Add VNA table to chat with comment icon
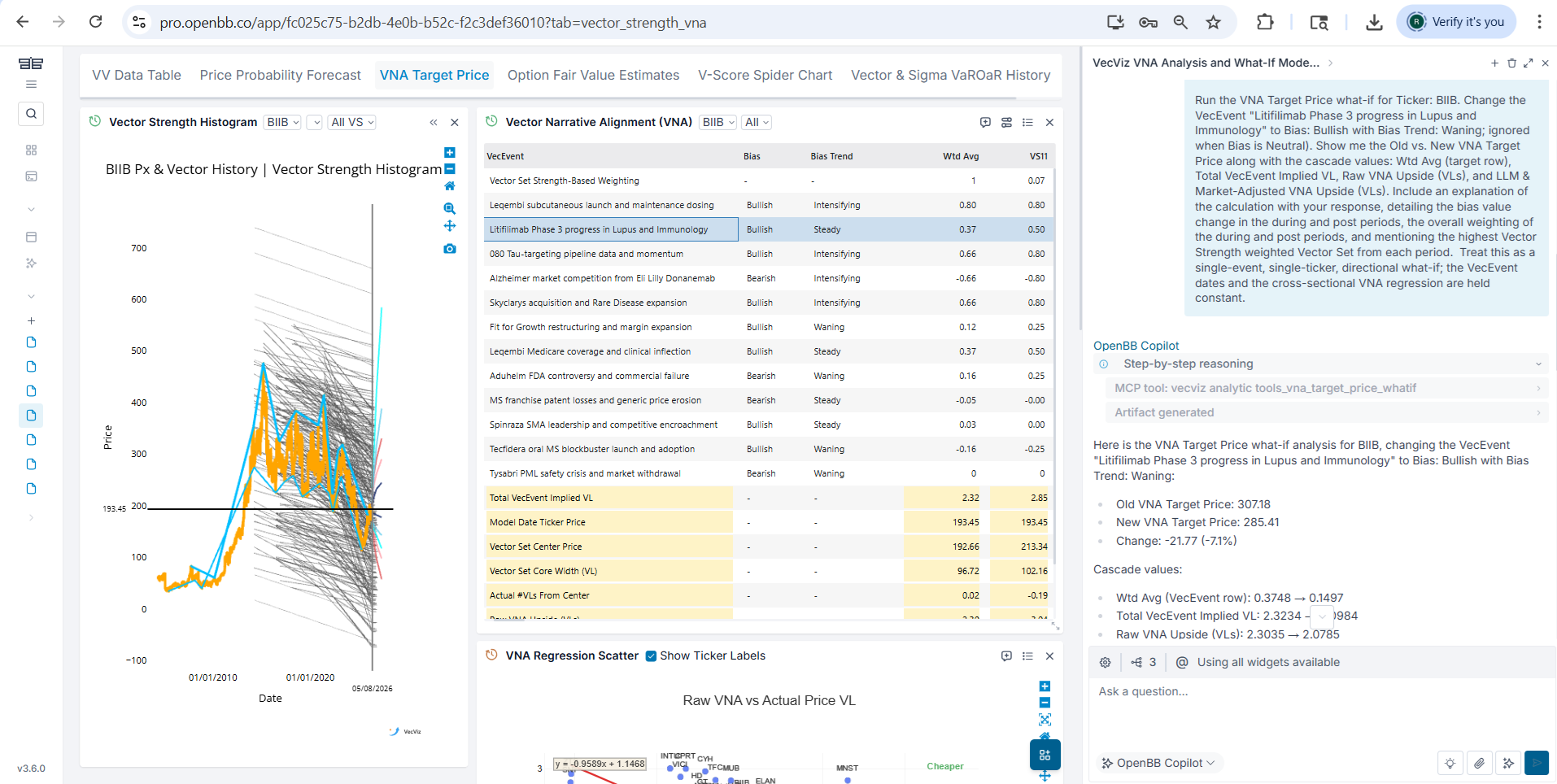The height and width of the screenshot is (784, 1557). [985, 122]
